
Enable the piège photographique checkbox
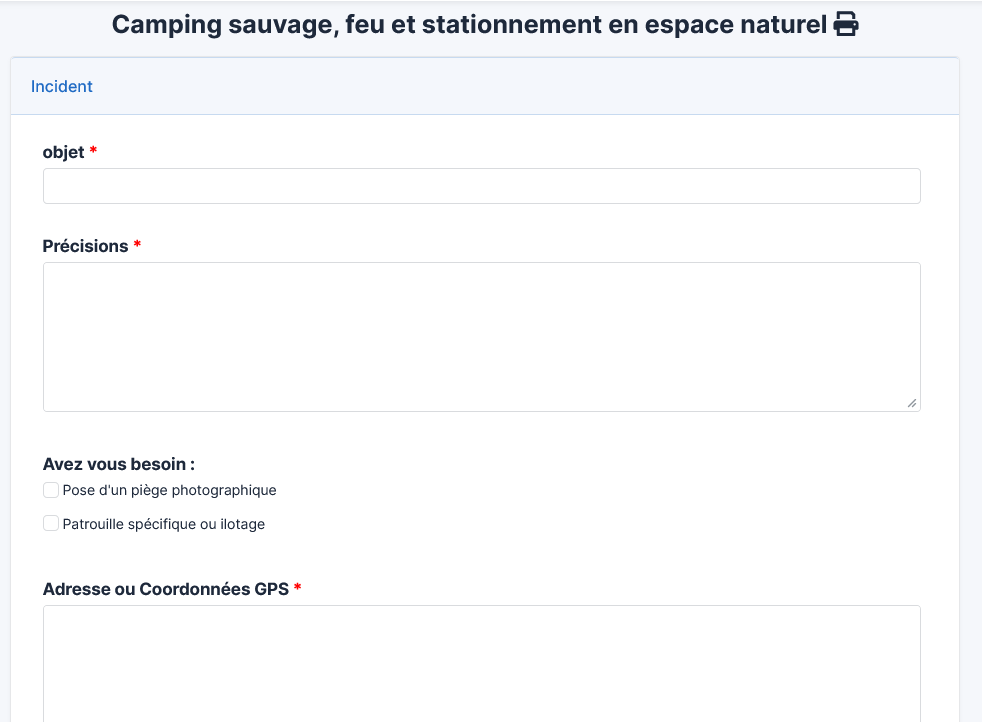click(x=51, y=490)
